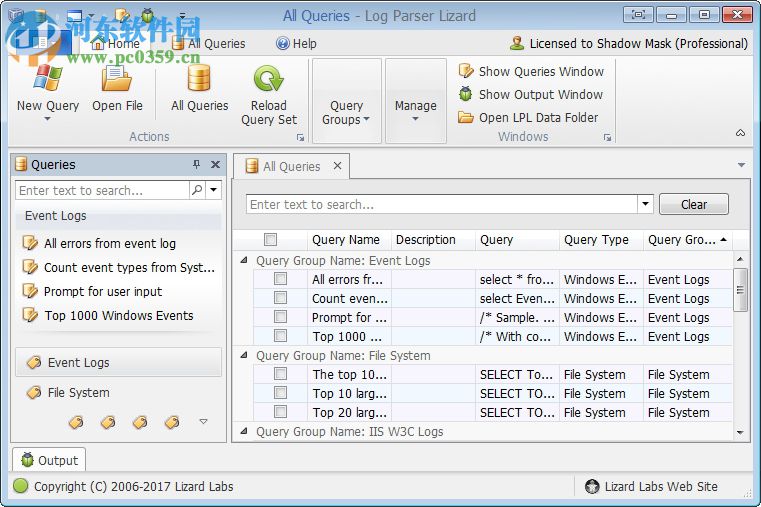Screen dimensions: 761x507
Task: Collapse Query Group Name: IIS W3C Logs
Action: [244, 431]
